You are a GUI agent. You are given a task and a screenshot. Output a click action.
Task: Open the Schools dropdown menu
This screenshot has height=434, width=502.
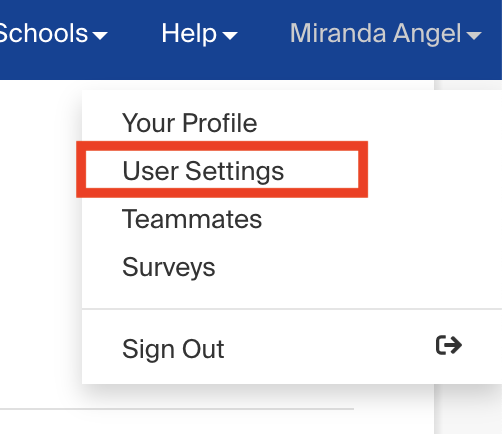[53, 33]
